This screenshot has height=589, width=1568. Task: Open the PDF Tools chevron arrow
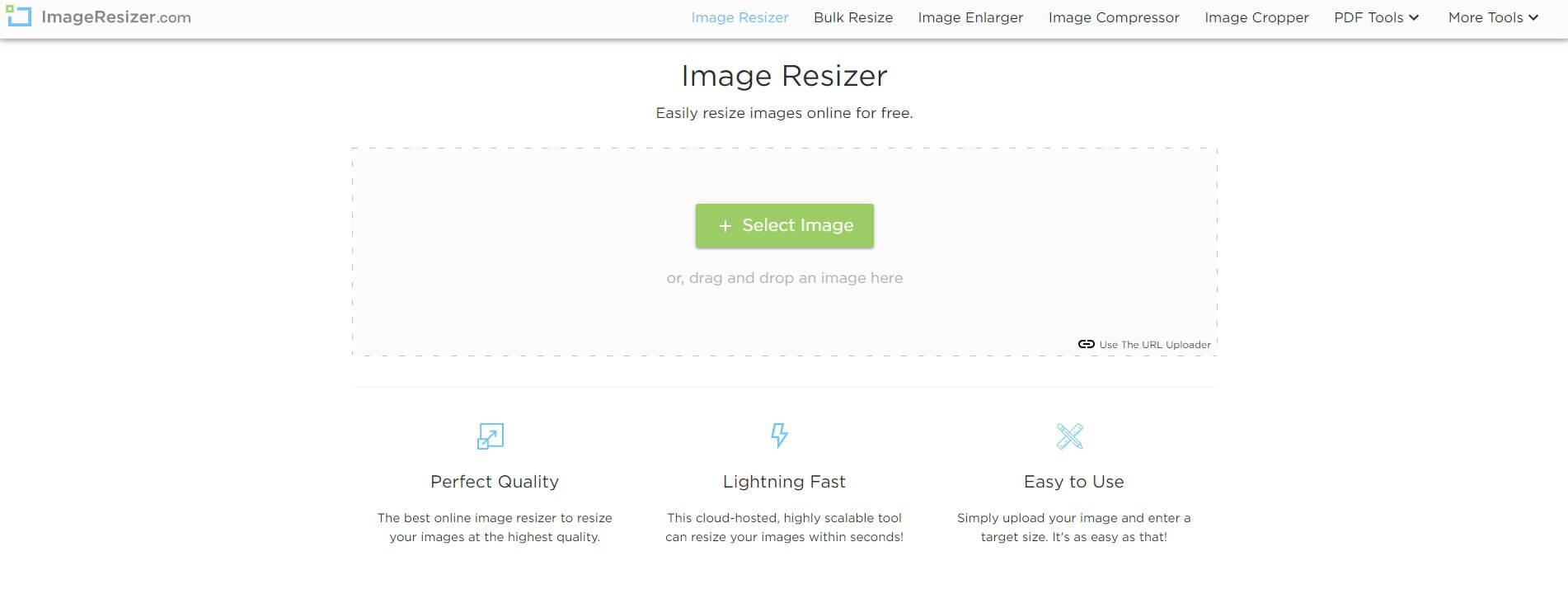[x=1412, y=17]
